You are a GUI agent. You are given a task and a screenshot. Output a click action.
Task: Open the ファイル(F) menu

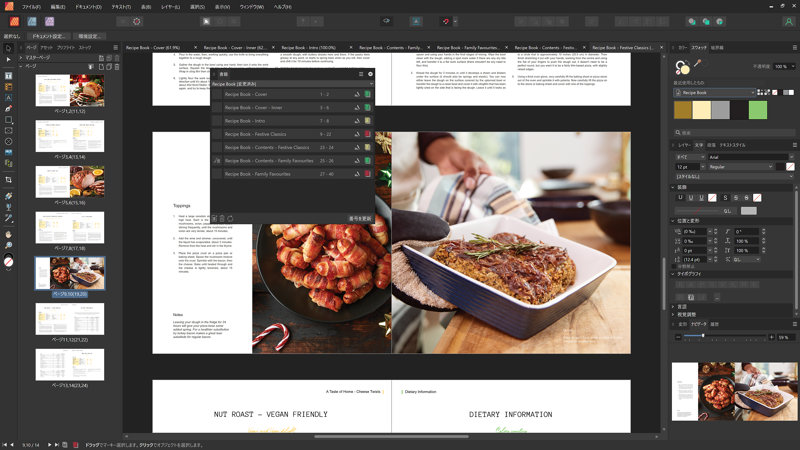[31, 7]
